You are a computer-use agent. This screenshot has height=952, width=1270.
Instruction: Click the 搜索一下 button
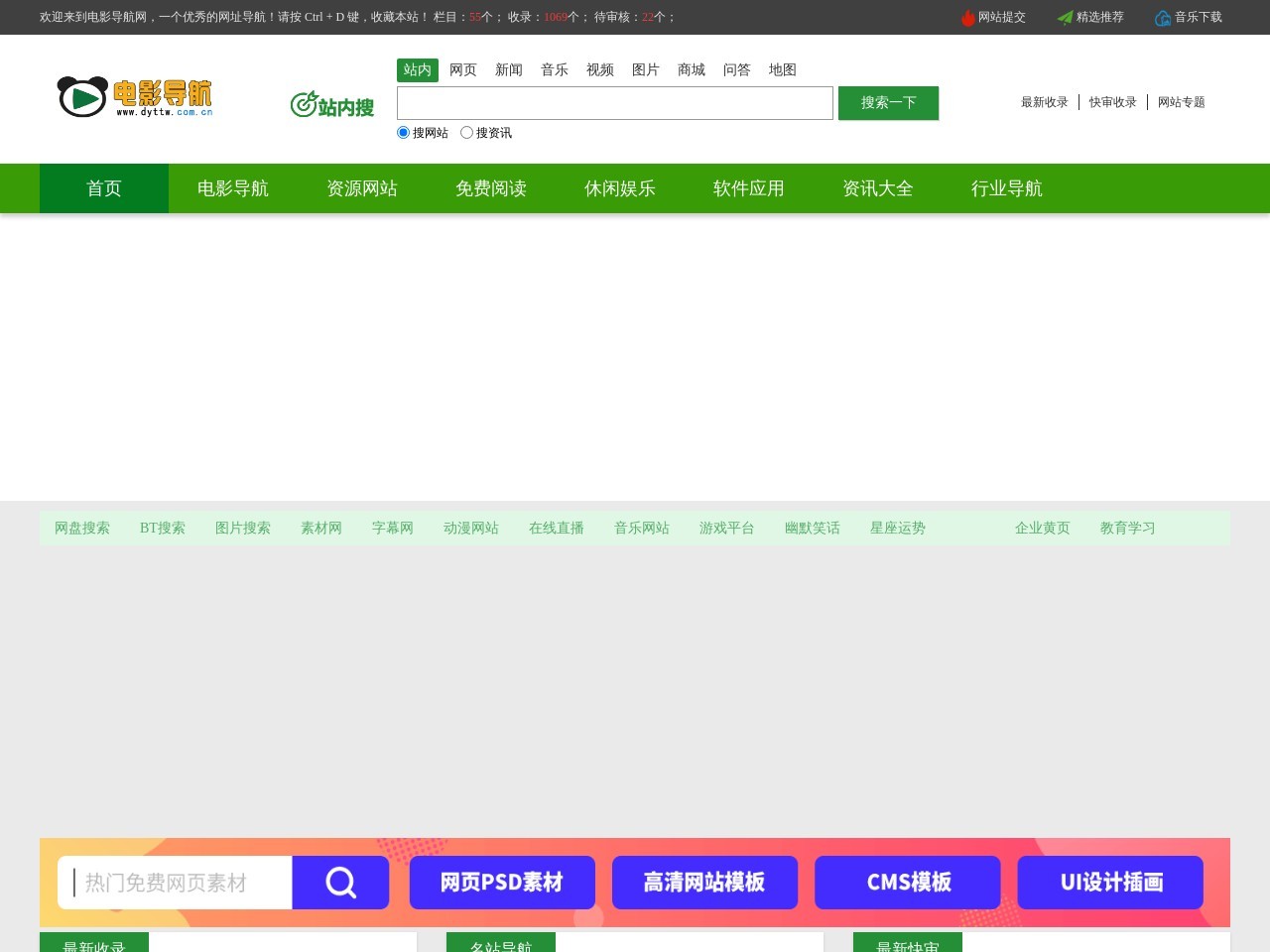(888, 103)
